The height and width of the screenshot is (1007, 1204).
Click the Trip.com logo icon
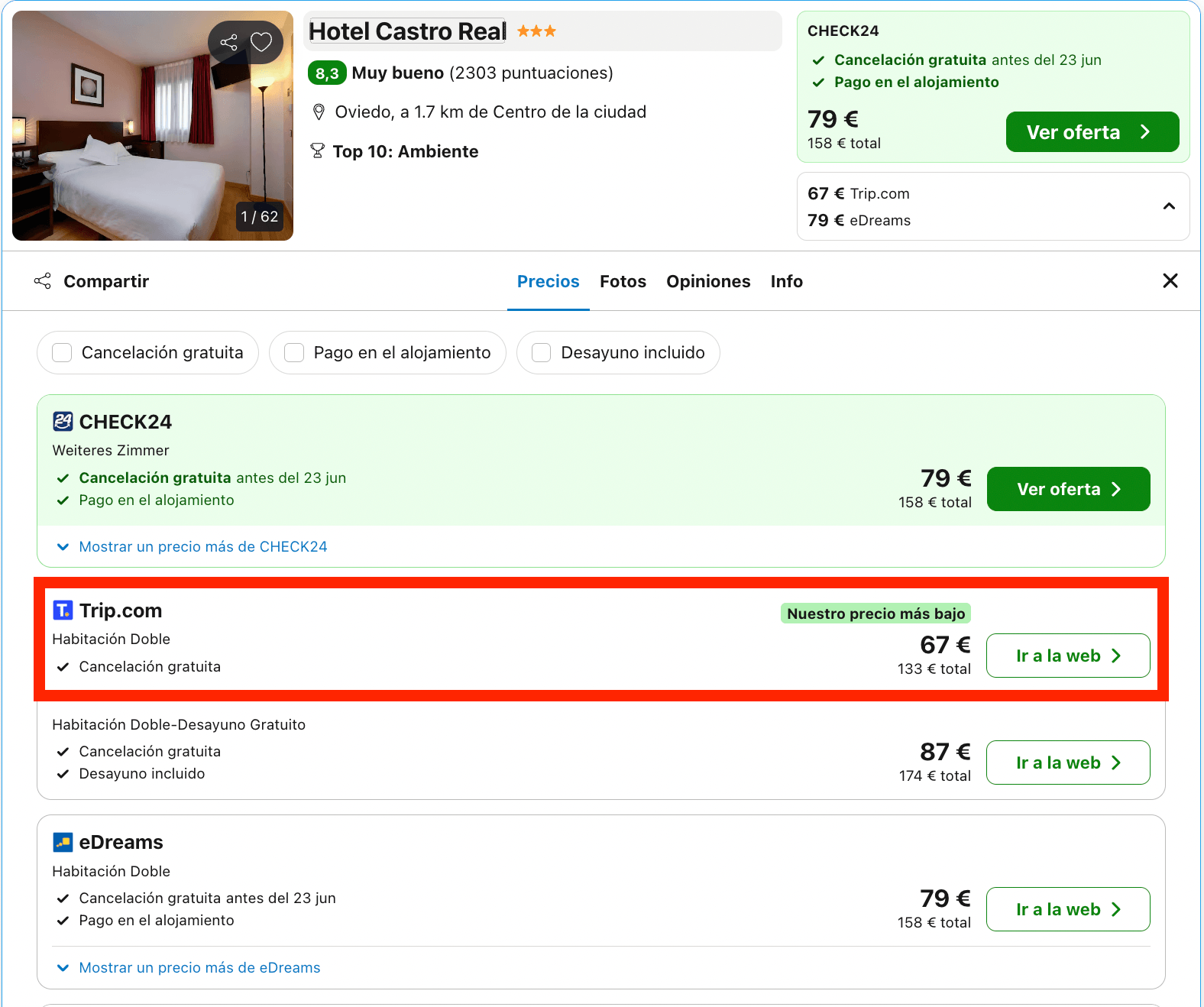click(x=63, y=610)
